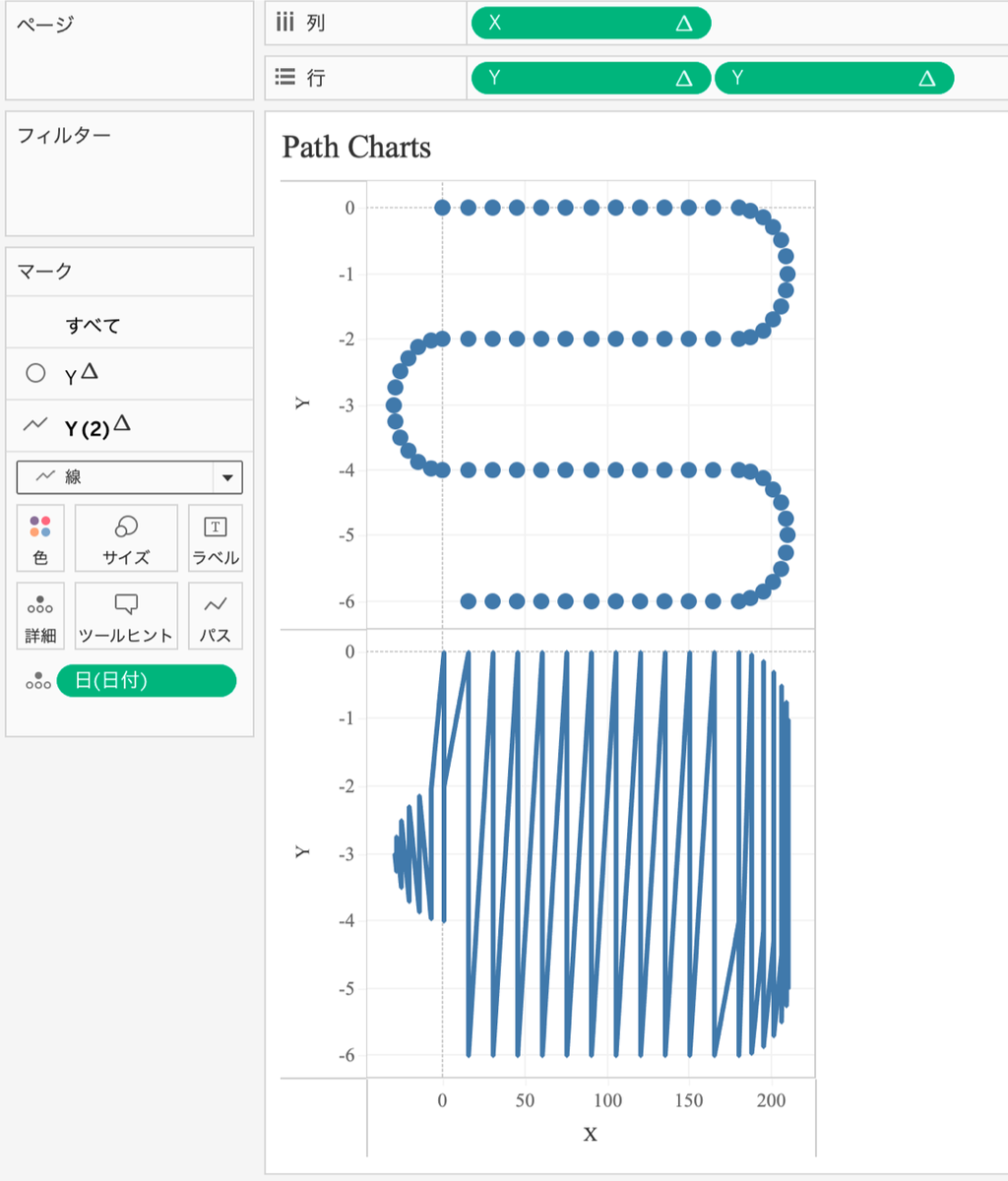The width and height of the screenshot is (1008, 1181).
Task: Click the second Y pill in rows shelf
Action: 833,78
